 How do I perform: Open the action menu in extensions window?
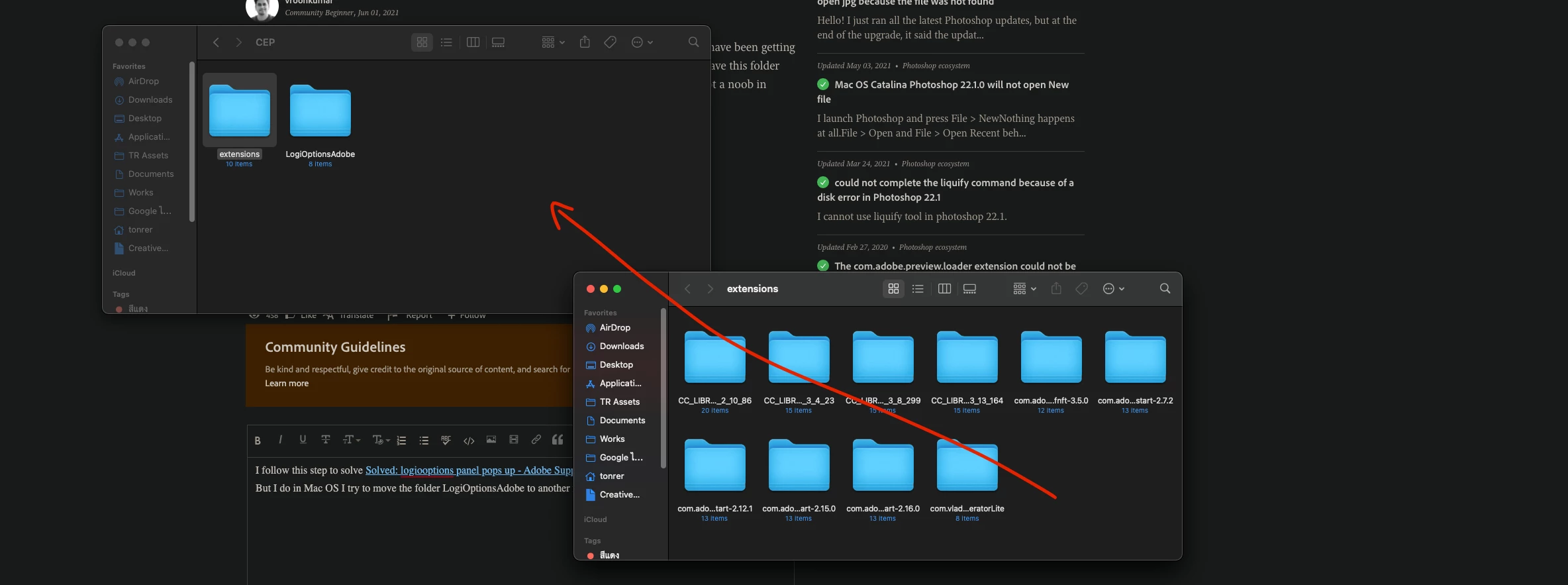[x=1113, y=289]
